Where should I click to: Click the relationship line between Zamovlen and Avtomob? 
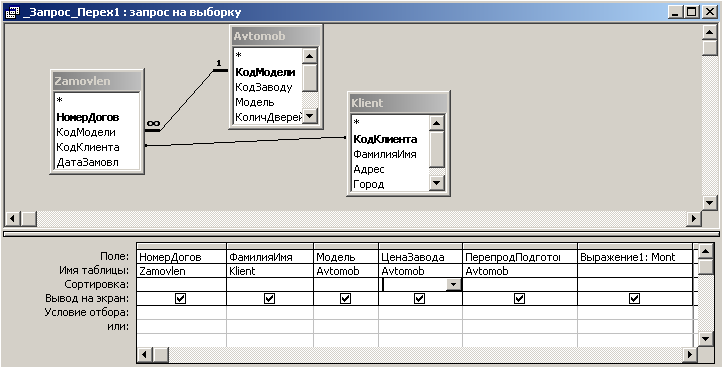point(187,101)
